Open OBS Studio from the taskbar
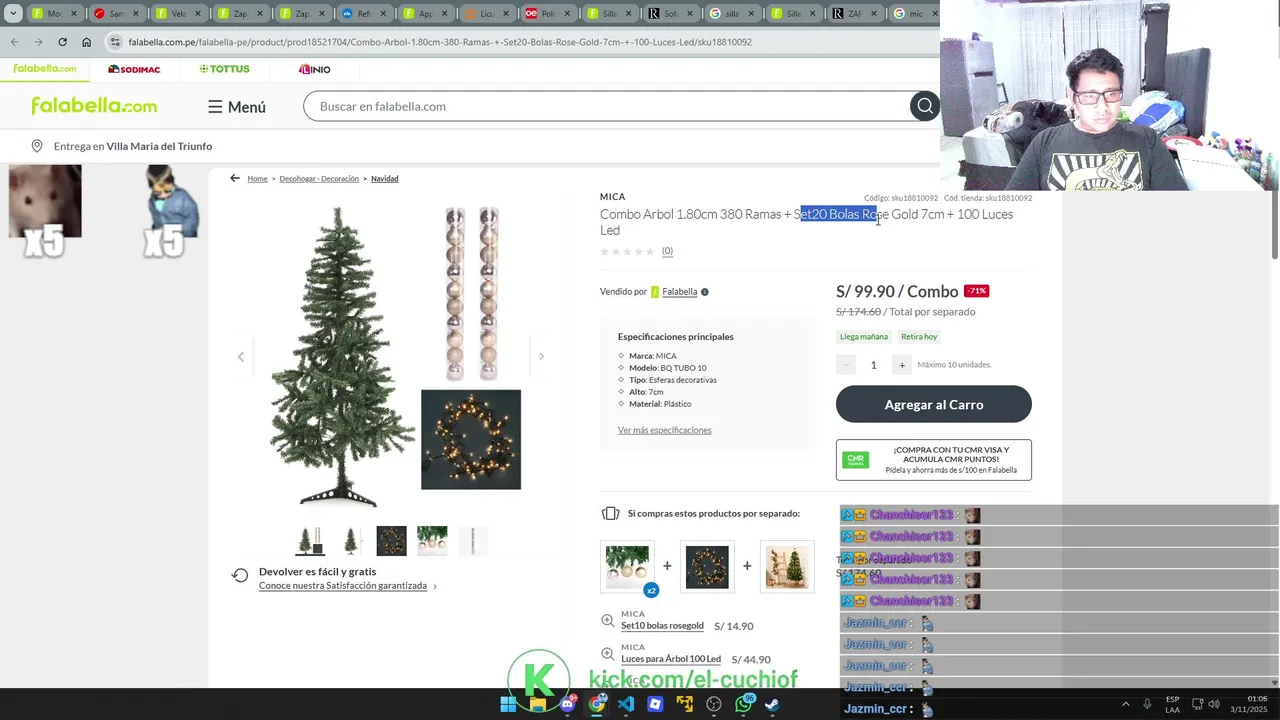Image resolution: width=1280 pixels, height=720 pixels. click(714, 704)
